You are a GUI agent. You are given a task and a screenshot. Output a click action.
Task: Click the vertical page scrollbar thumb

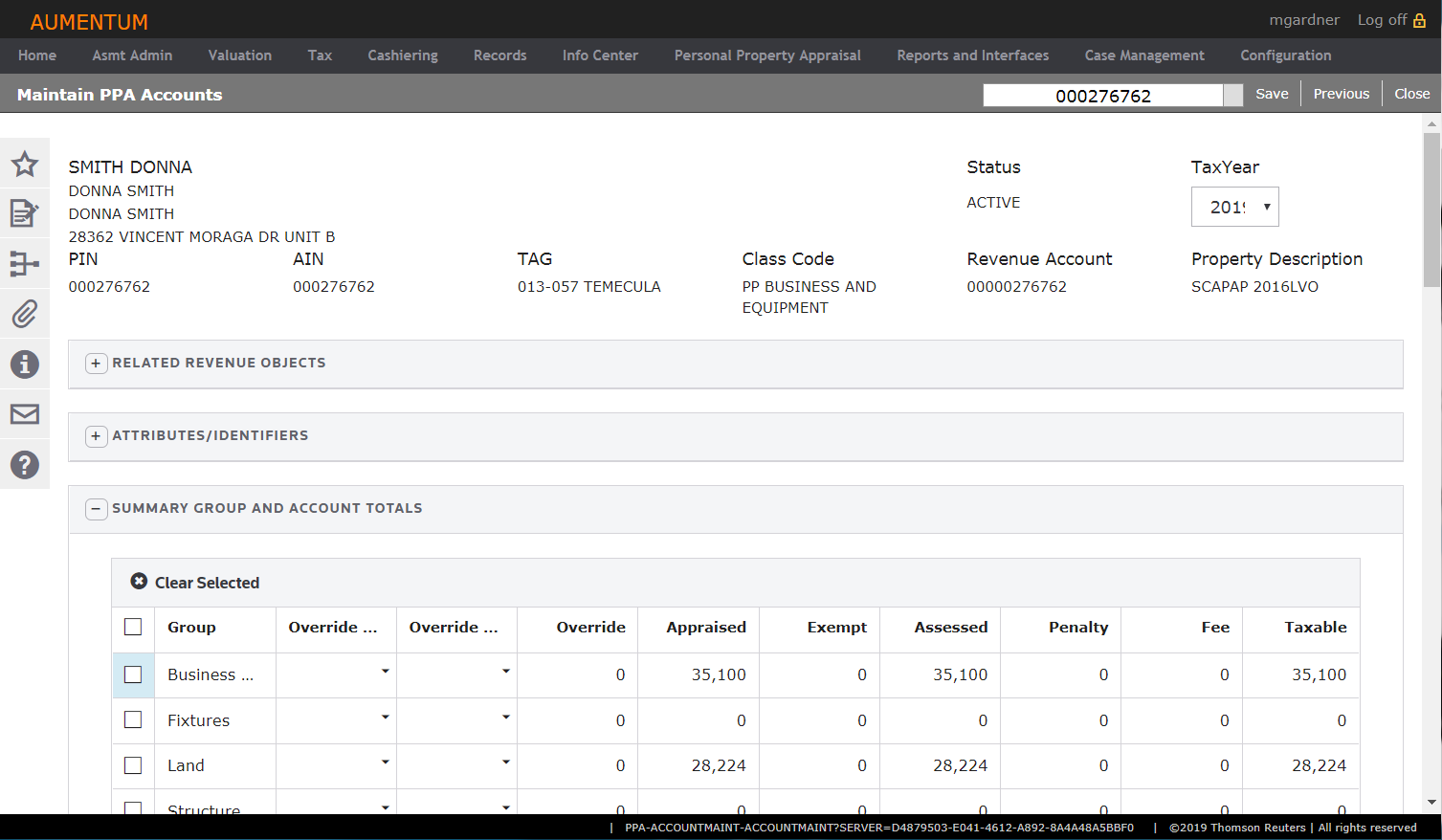1431,209
